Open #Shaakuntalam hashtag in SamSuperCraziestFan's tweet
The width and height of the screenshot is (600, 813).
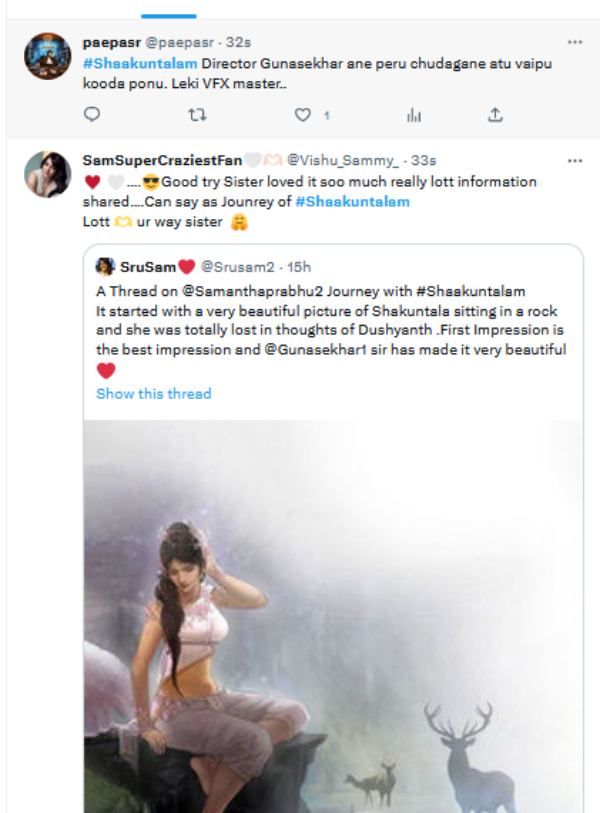coord(352,202)
